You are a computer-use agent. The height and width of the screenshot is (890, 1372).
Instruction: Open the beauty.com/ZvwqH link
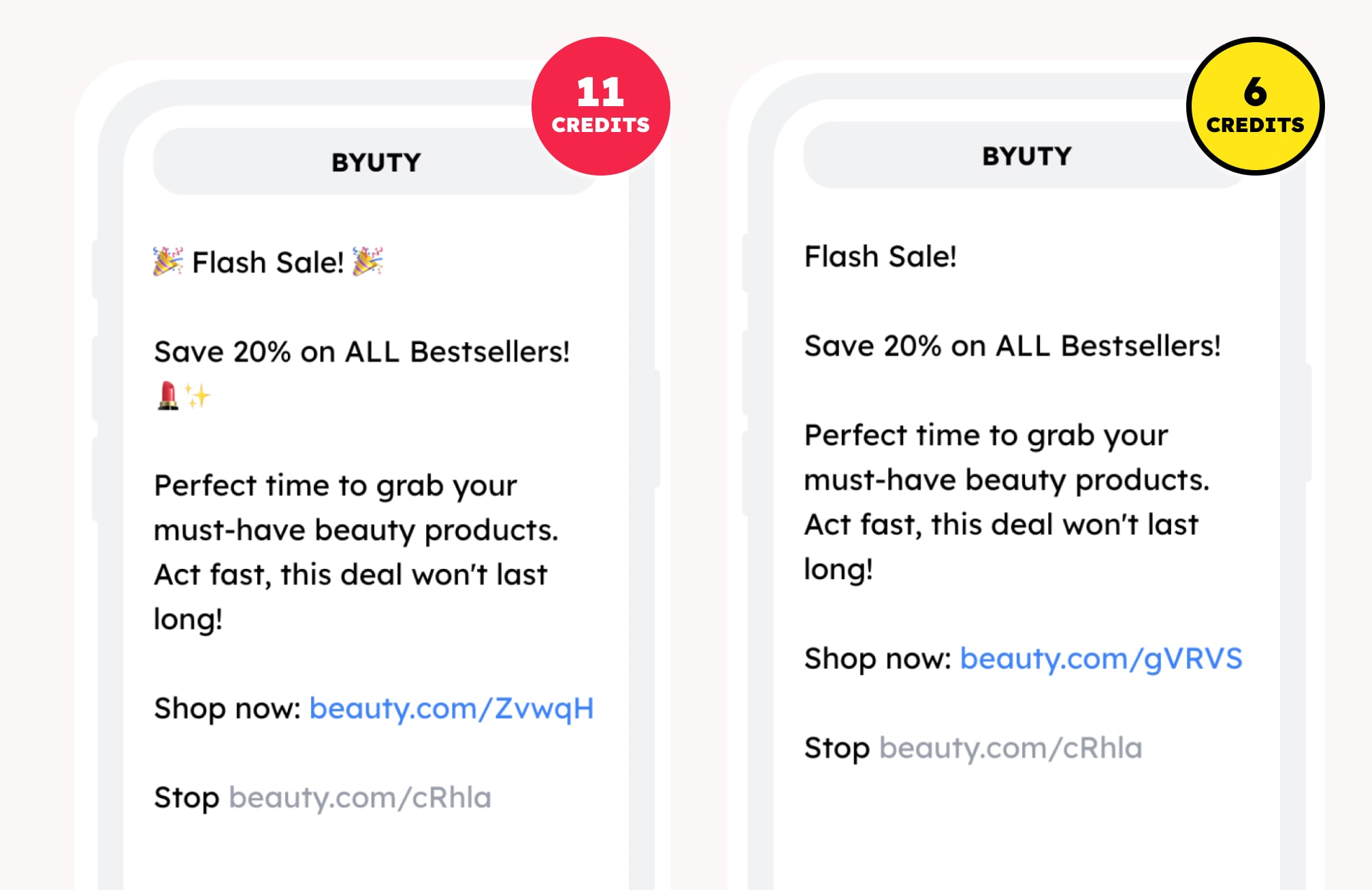click(x=451, y=708)
